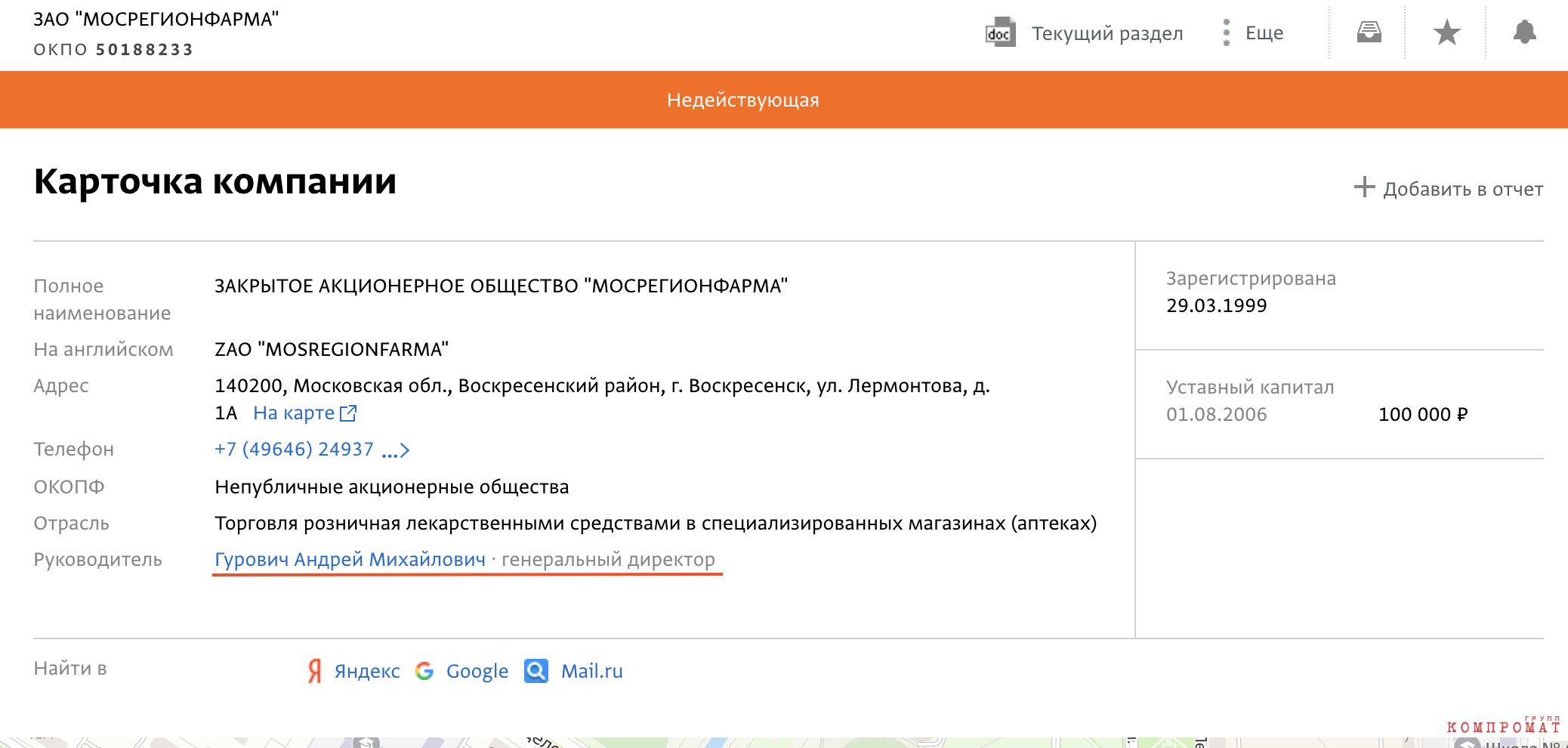Click the ОКПО code 50188233
This screenshot has width=1568, height=748.
point(144,50)
